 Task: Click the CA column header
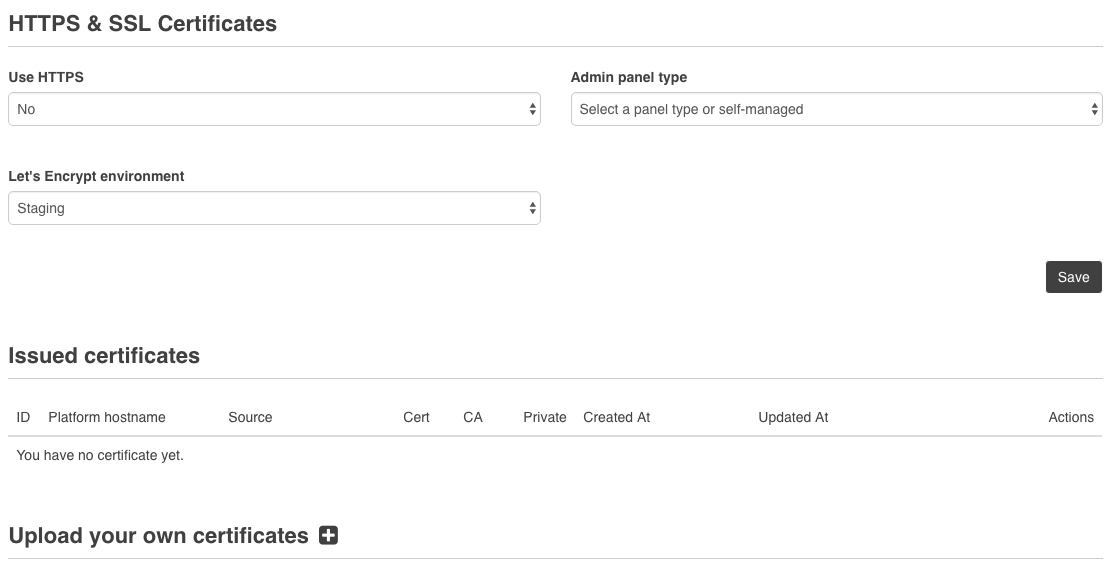point(473,417)
